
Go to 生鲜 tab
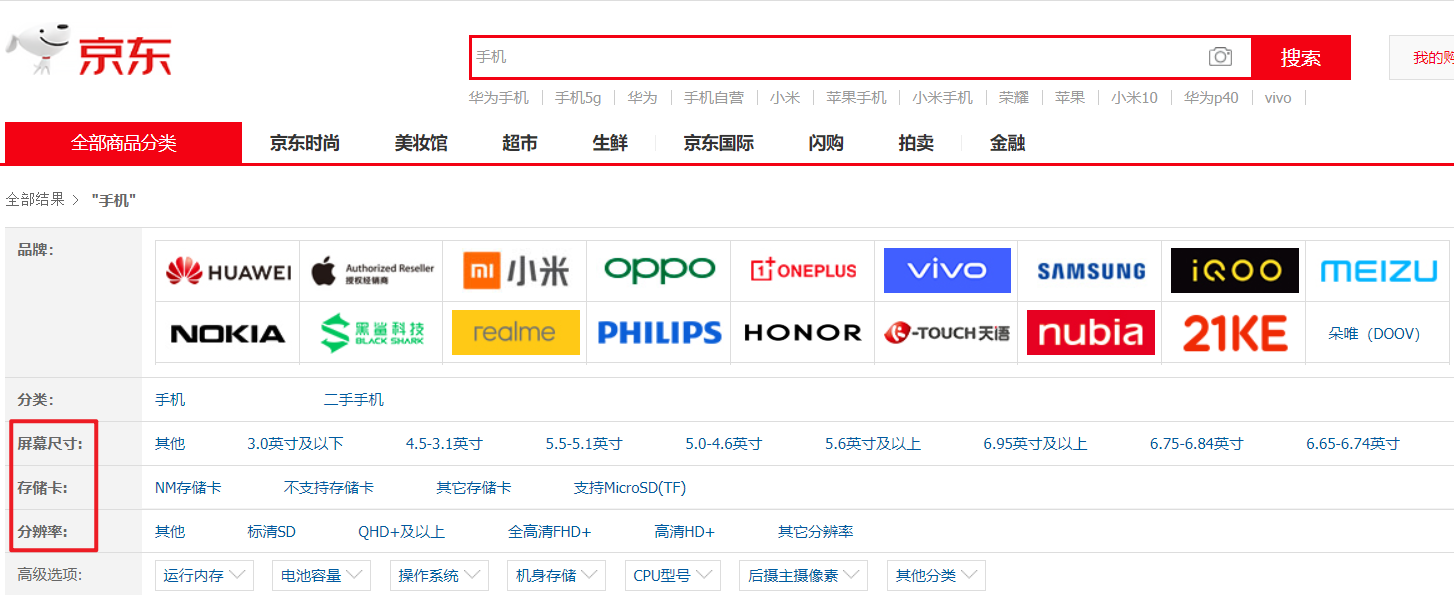coord(610,143)
